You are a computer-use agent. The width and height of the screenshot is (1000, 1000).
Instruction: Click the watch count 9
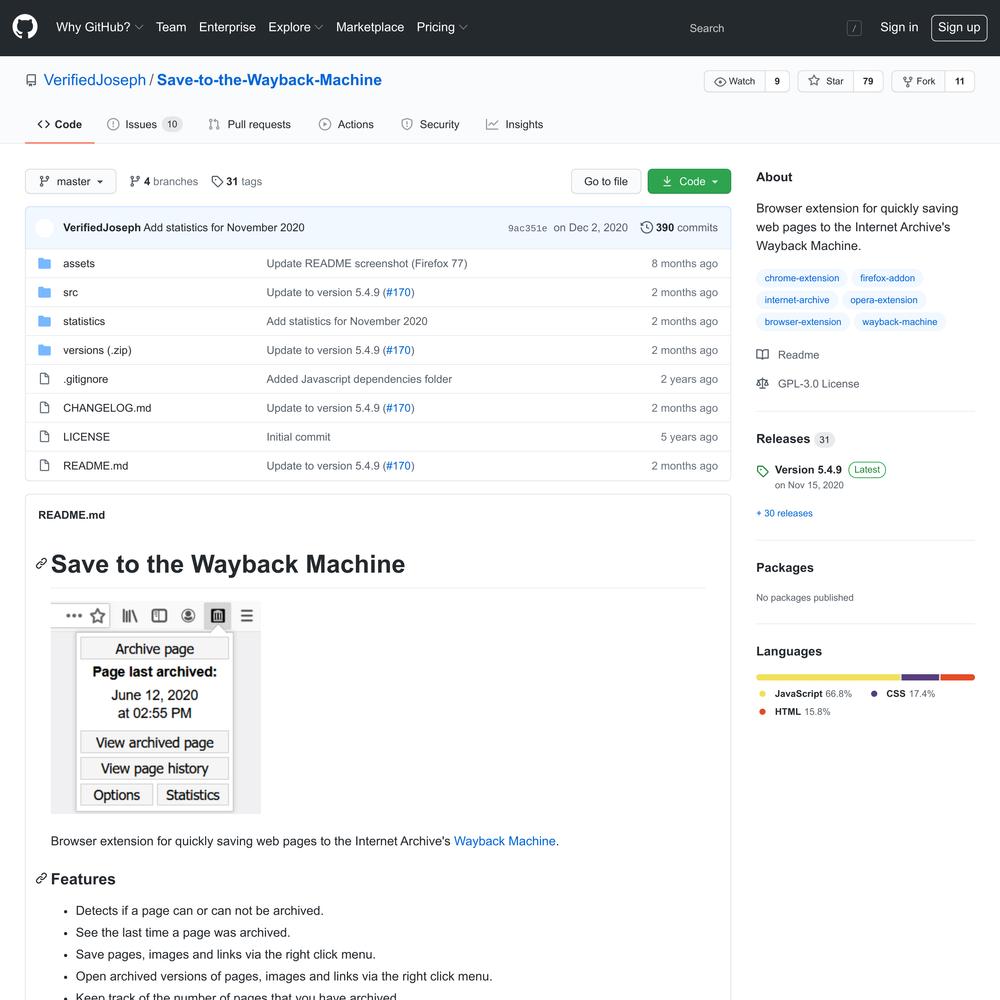click(x=777, y=81)
